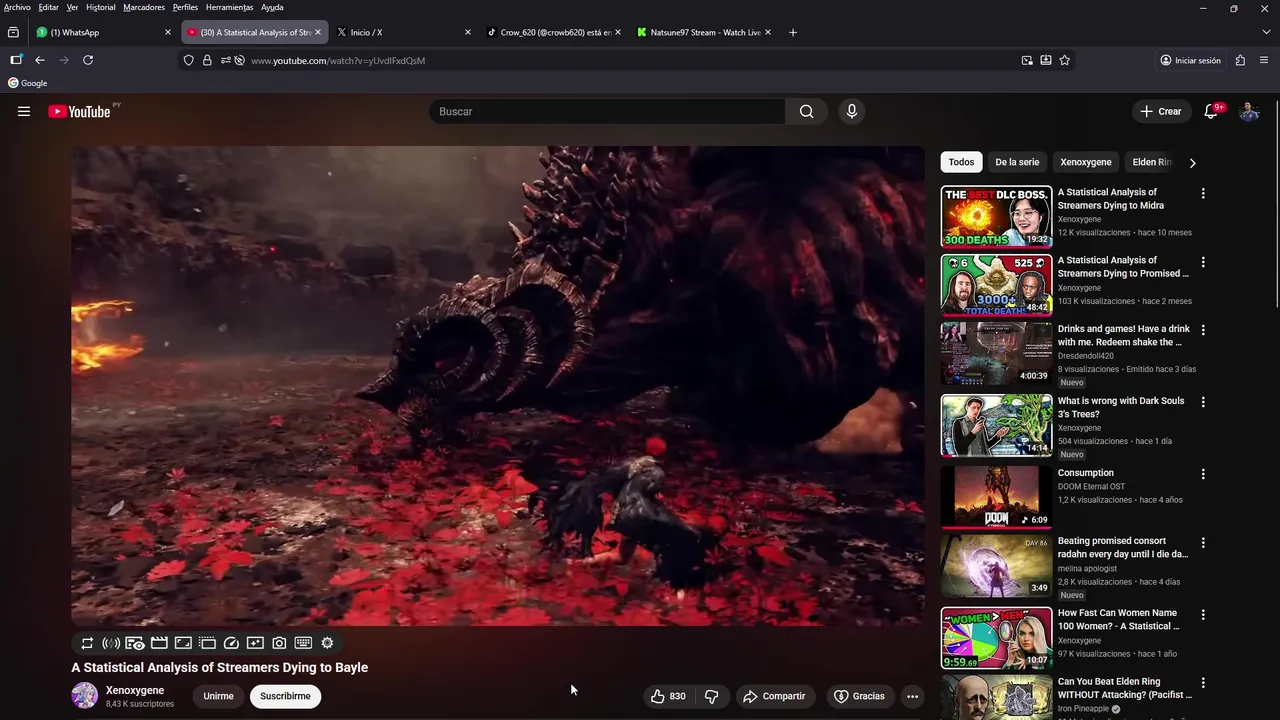The image size is (1280, 720).
Task: Open options for Consumption video
Action: click(x=1203, y=474)
